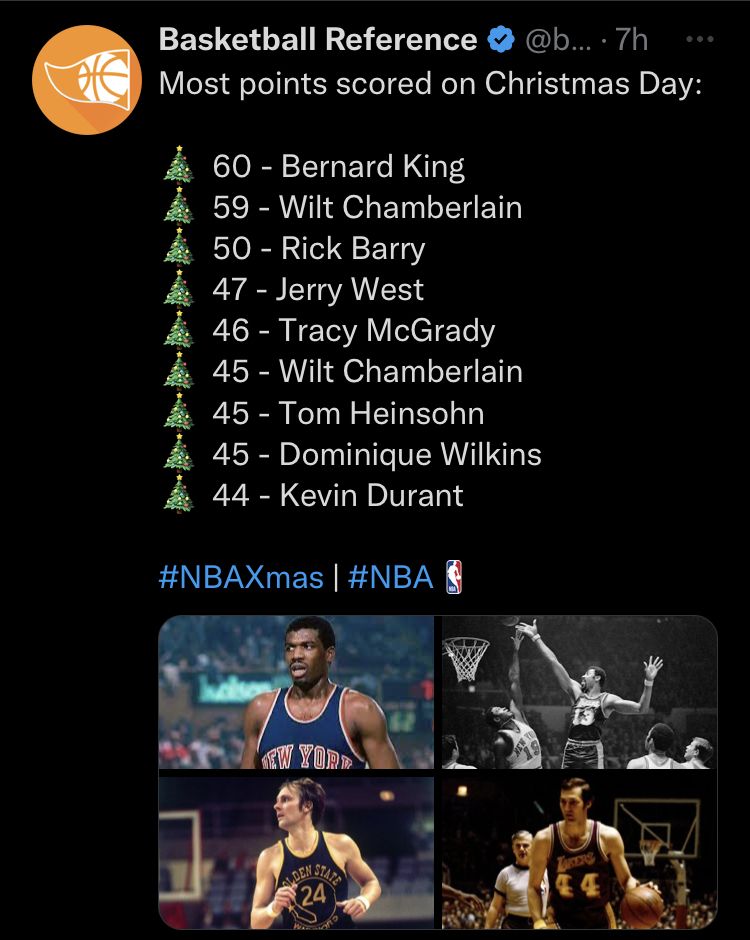Open the #NBA hashtag link
This screenshot has width=750, height=940.
[x=390, y=577]
